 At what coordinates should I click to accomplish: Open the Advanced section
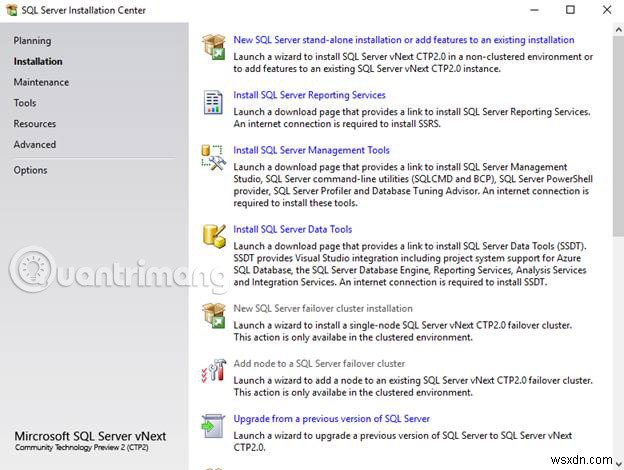tap(35, 144)
